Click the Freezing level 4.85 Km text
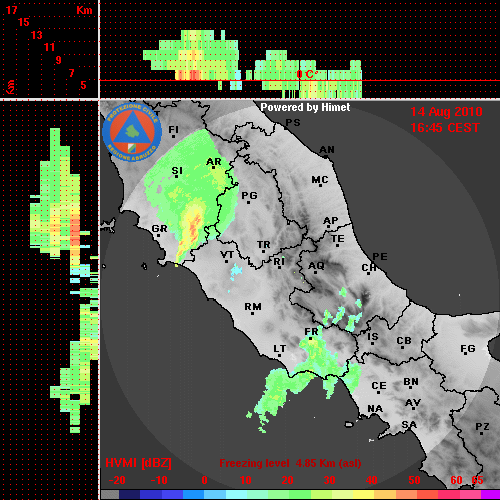This screenshot has height=500, width=500. tap(290, 463)
